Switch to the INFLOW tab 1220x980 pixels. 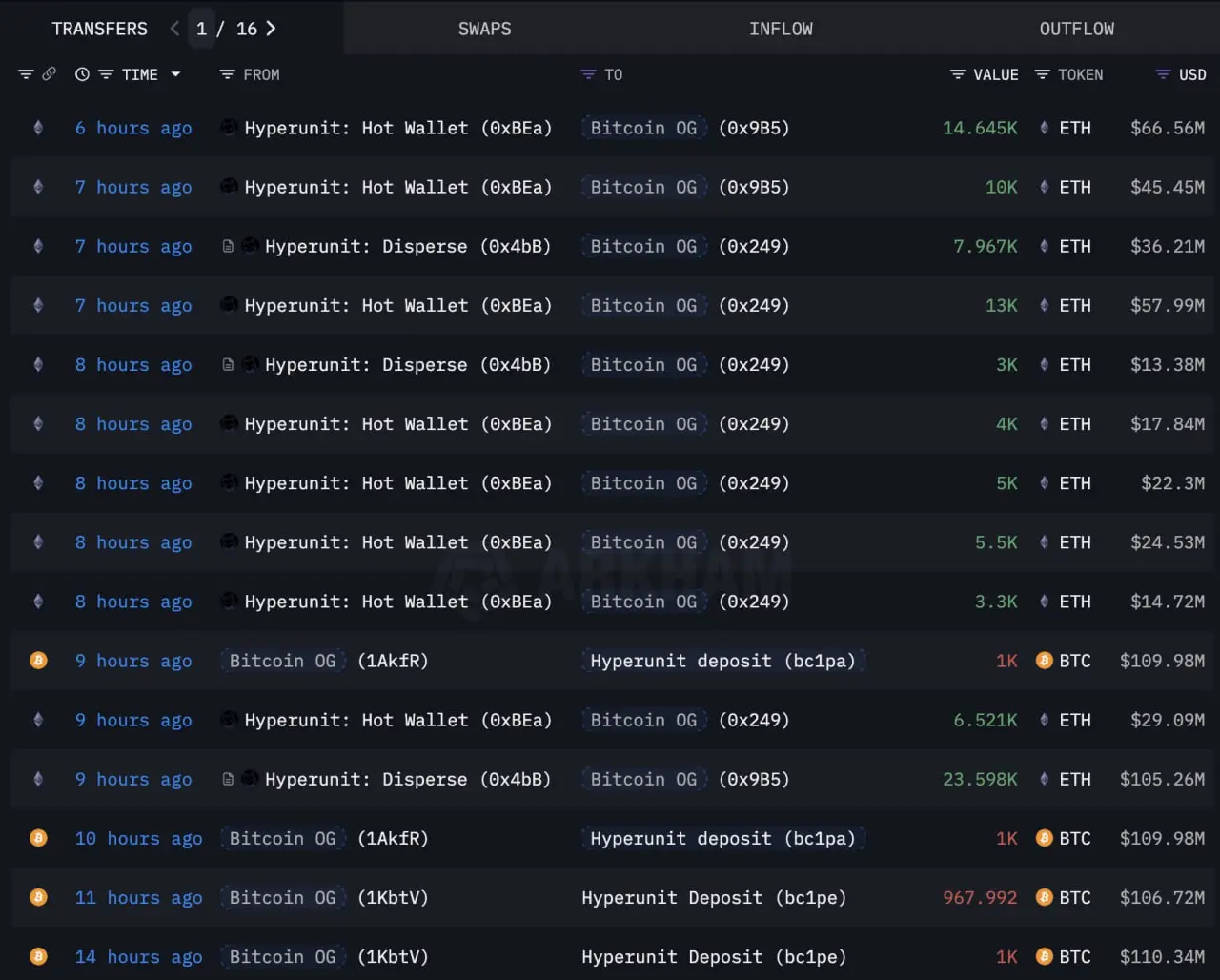pos(781,29)
